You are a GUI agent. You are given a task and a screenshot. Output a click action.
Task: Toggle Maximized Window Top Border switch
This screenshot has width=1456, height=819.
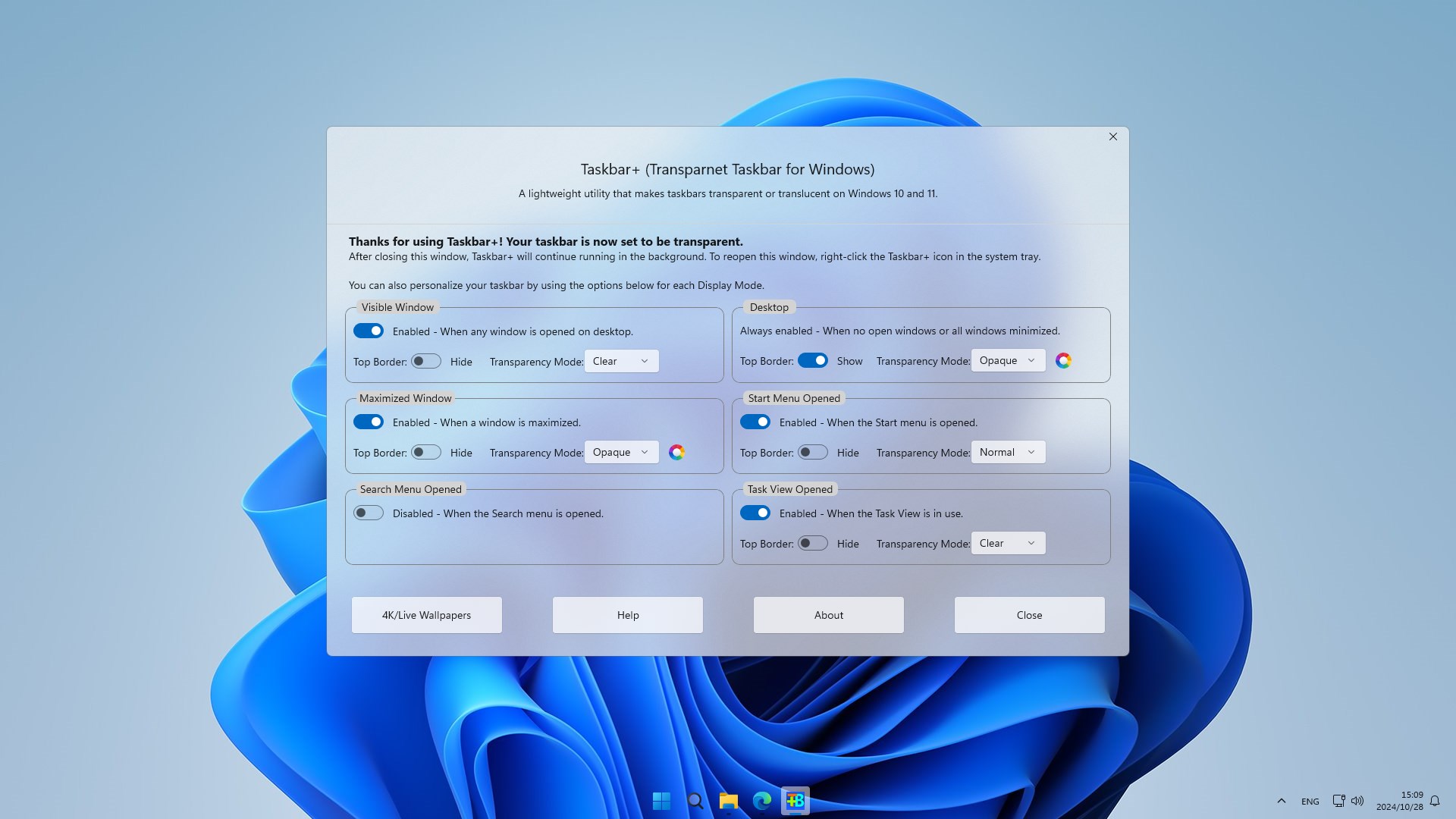pyautogui.click(x=425, y=452)
